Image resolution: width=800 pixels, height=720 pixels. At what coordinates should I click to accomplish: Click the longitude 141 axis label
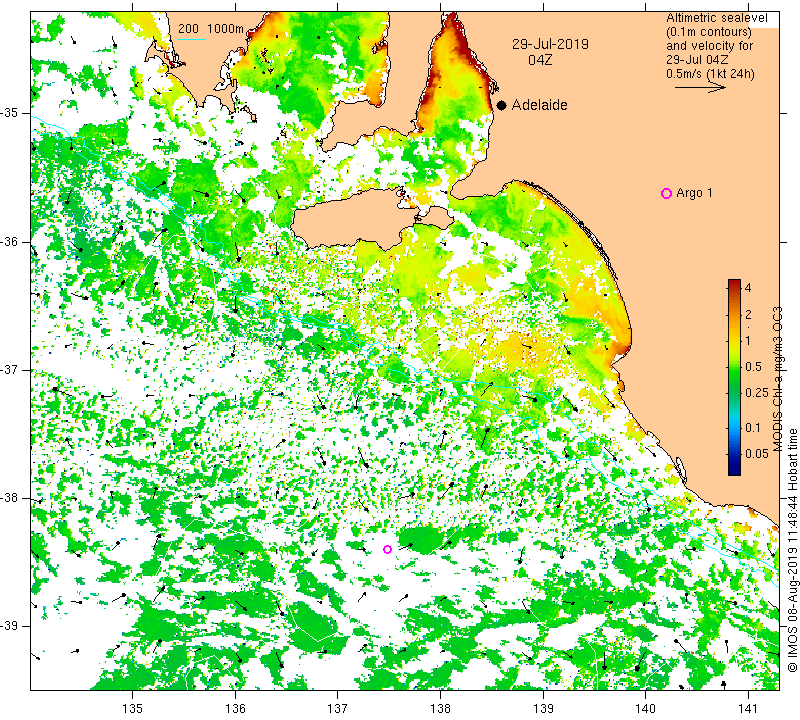[748, 709]
